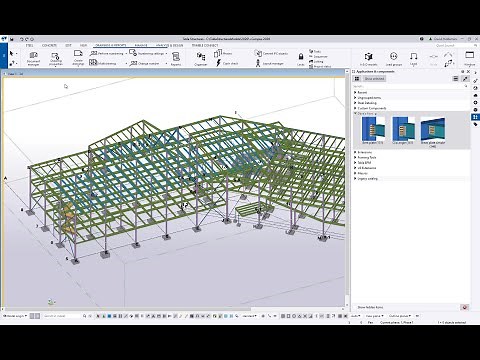Image resolution: width=480 pixels, height=360 pixels.
Task: Open the Phases manager
Action: tap(223, 53)
